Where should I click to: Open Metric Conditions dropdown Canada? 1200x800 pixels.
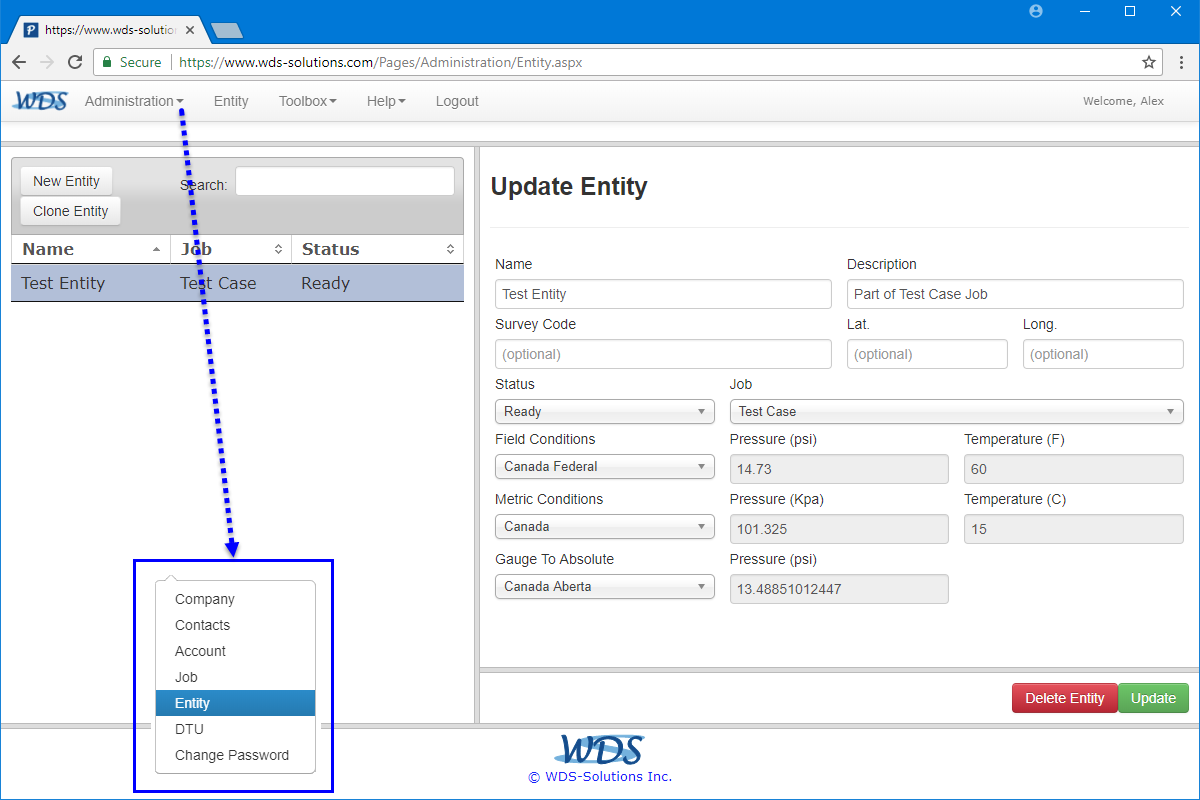(x=605, y=526)
